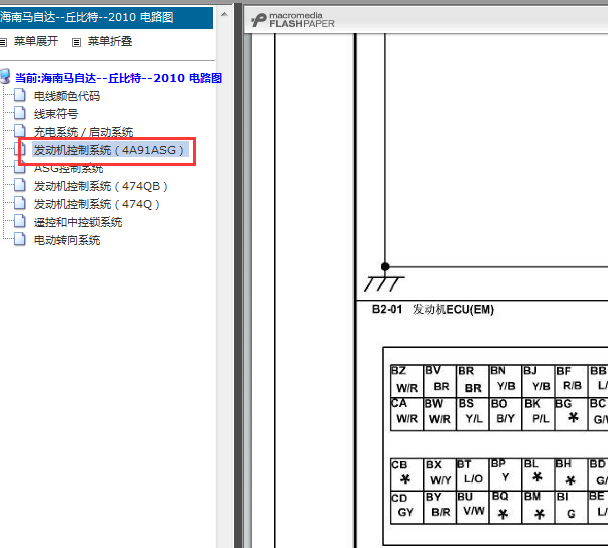608x548 pixels.
Task: Open the ASG控制系统 page
Action: 69,168
